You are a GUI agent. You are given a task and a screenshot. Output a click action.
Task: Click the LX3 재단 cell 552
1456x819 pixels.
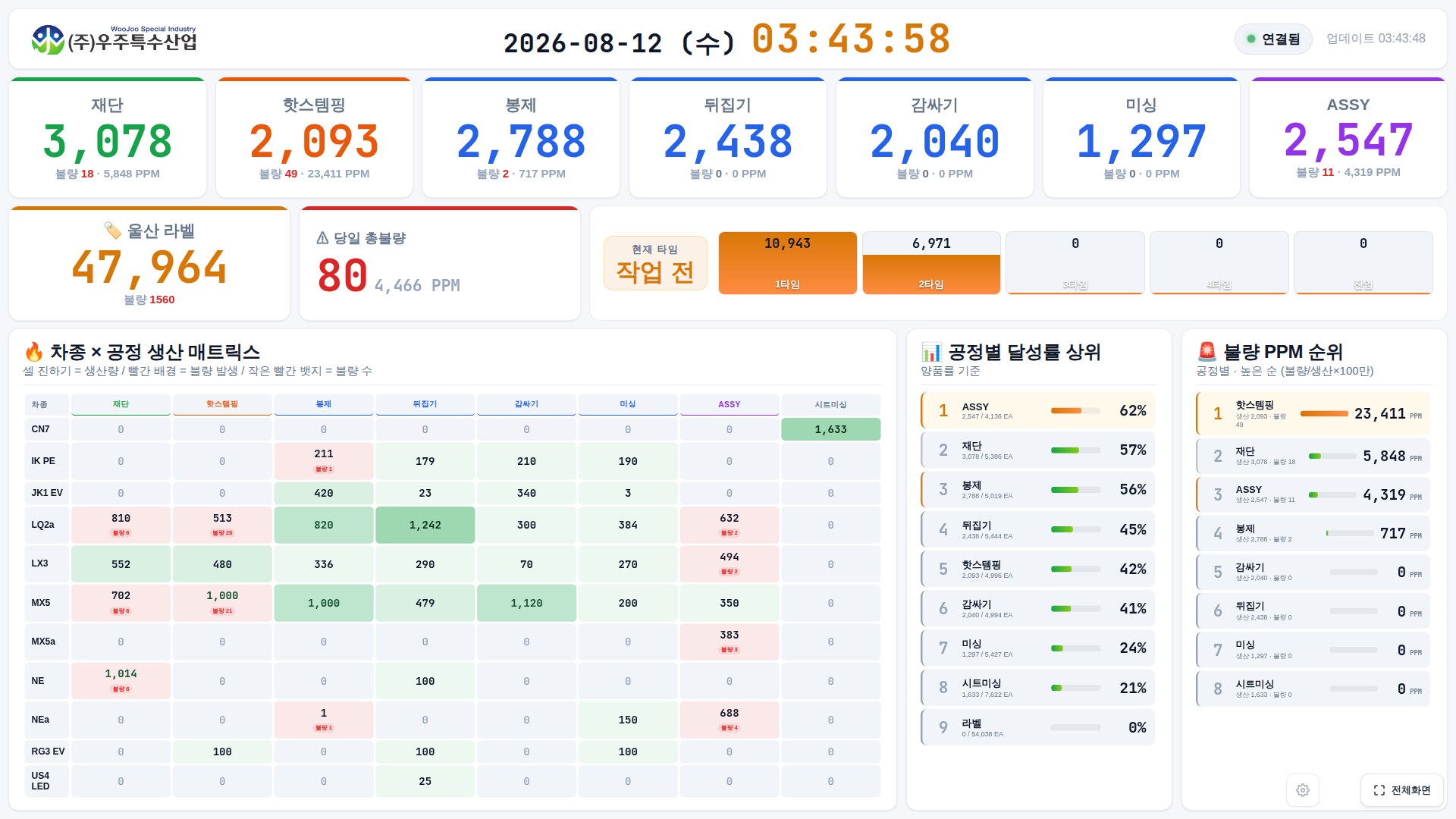tap(121, 564)
